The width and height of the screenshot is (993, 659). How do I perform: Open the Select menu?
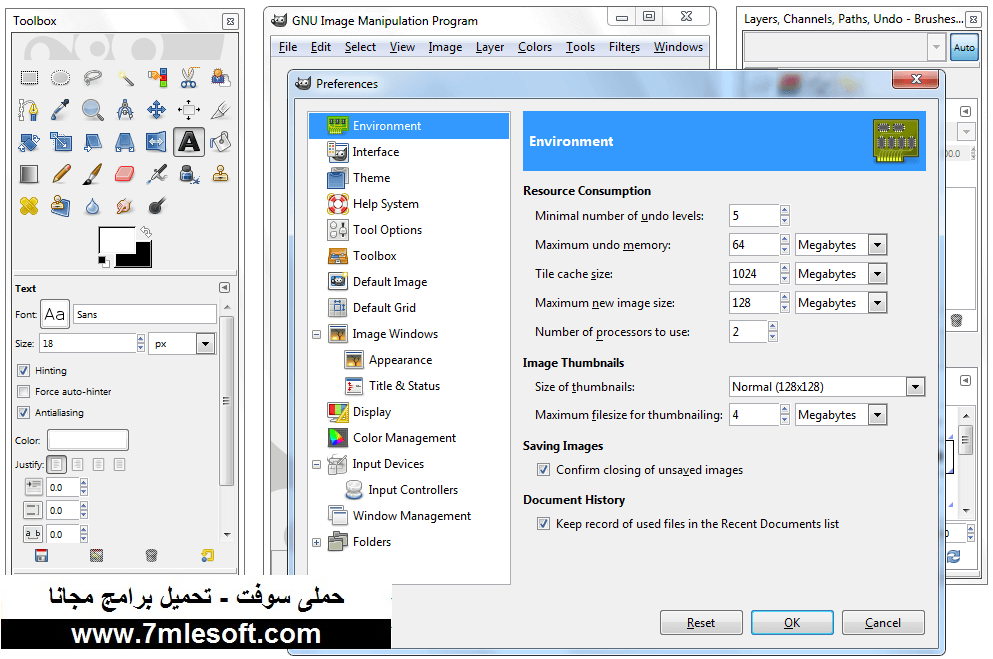tap(360, 47)
